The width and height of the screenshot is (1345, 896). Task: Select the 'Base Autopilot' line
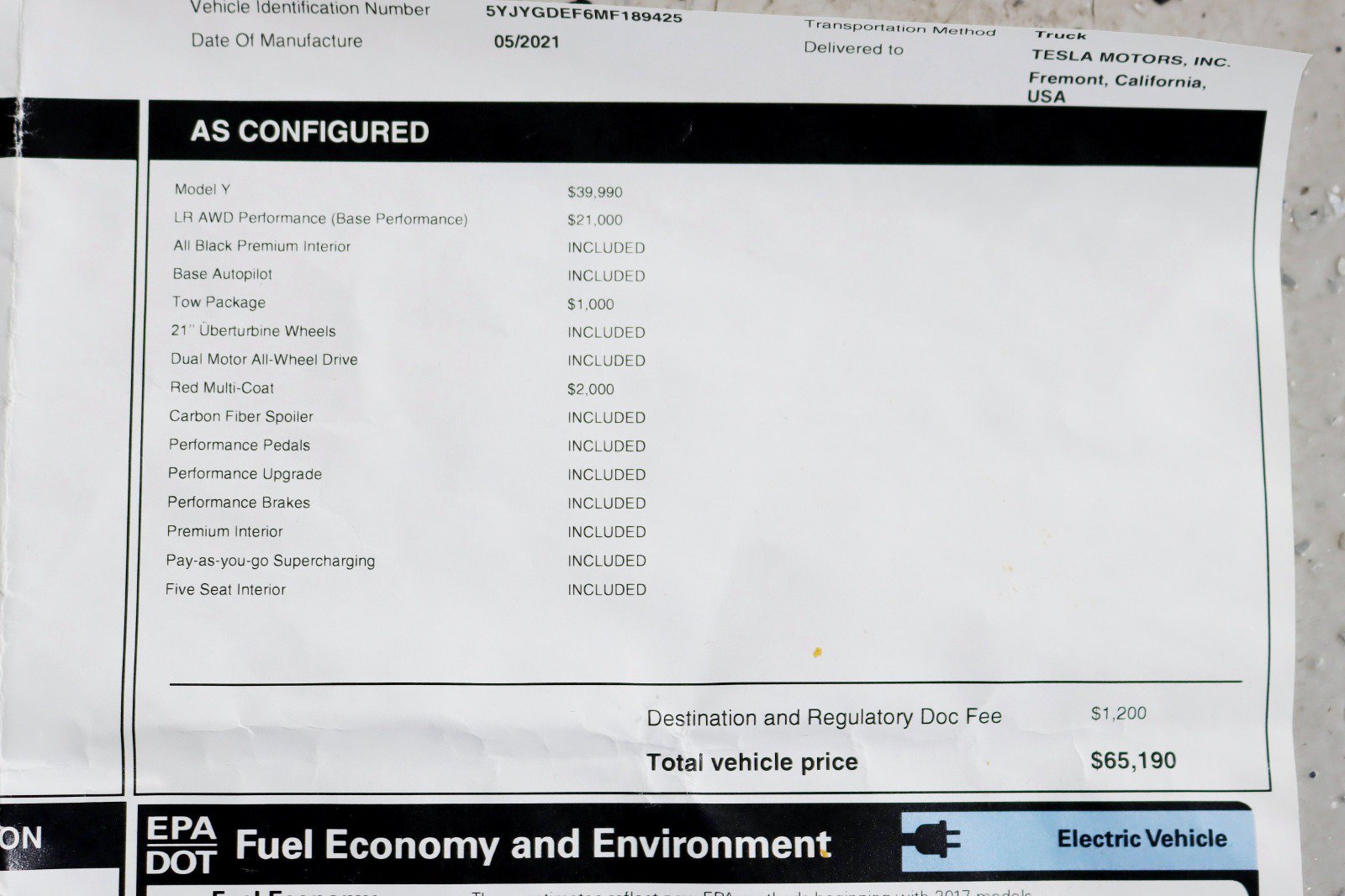tap(222, 274)
